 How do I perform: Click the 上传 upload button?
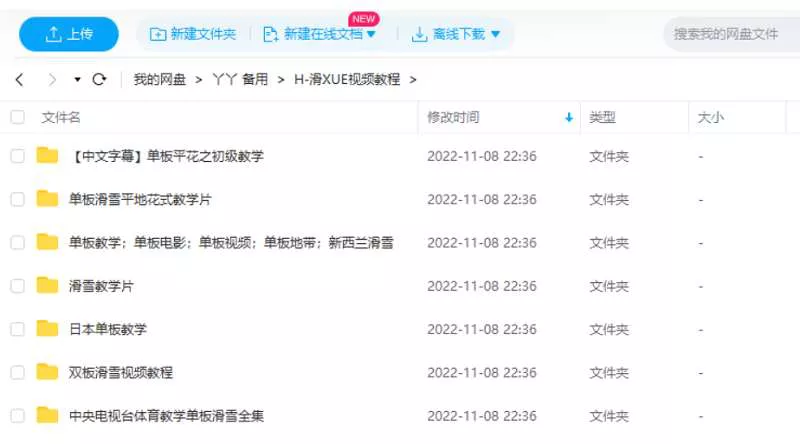click(69, 34)
